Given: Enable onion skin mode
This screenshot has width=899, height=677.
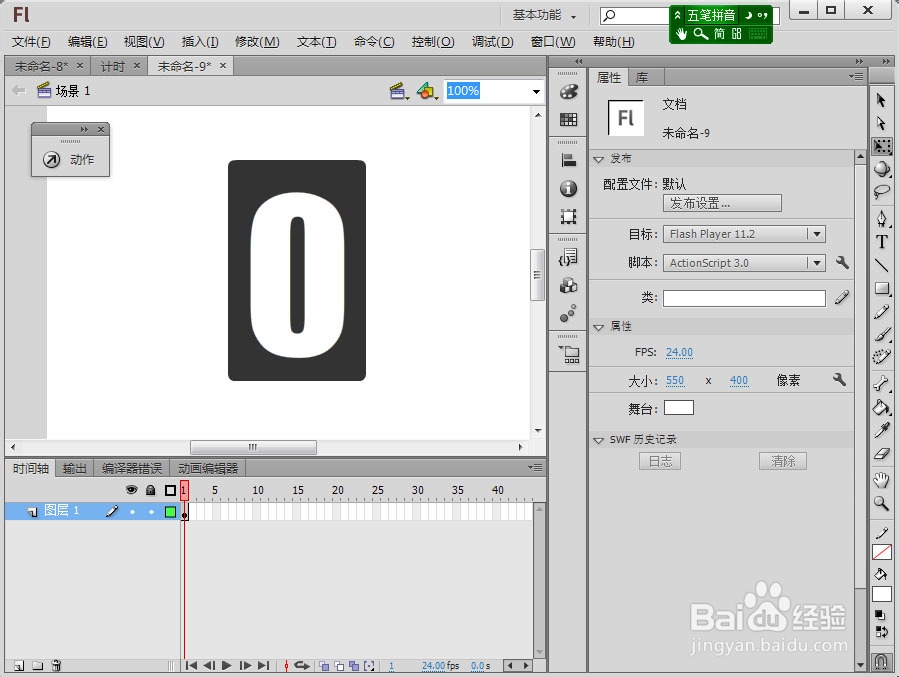Looking at the screenshot, I should coord(322,664).
